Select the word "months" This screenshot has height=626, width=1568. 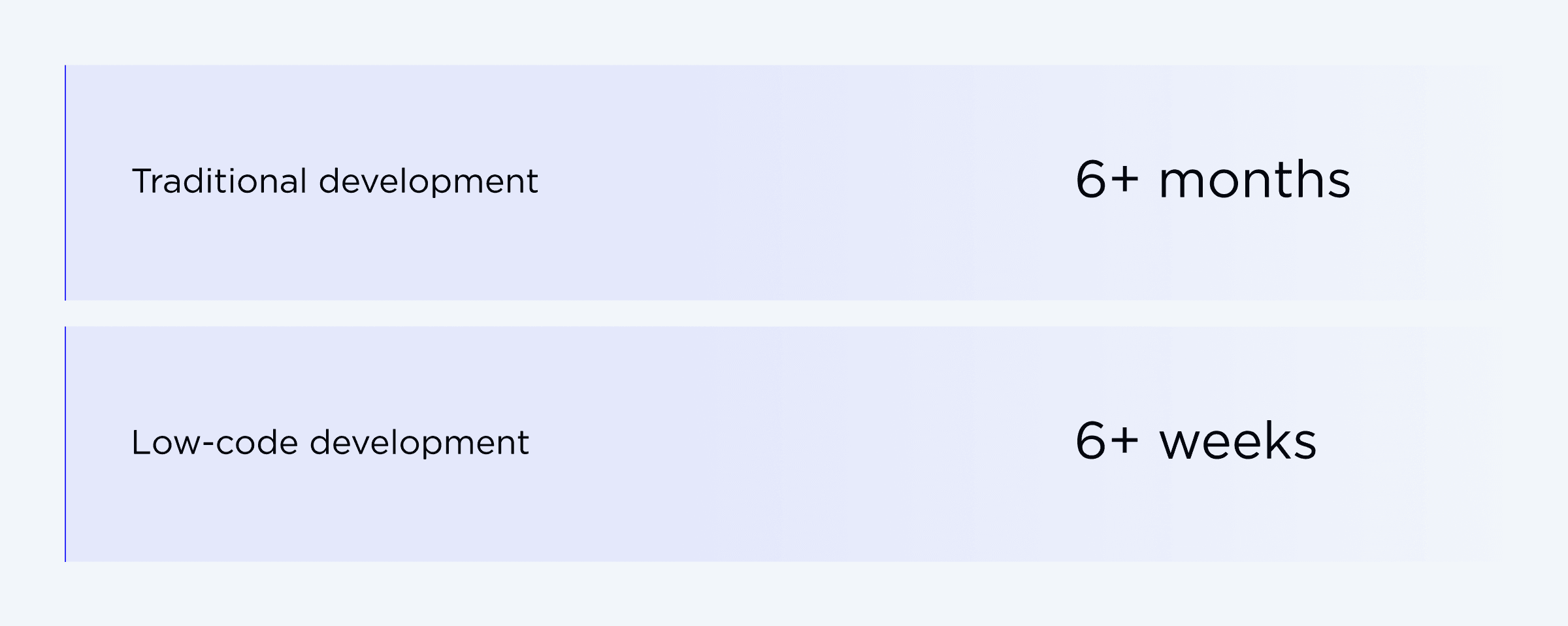[x=1254, y=180]
